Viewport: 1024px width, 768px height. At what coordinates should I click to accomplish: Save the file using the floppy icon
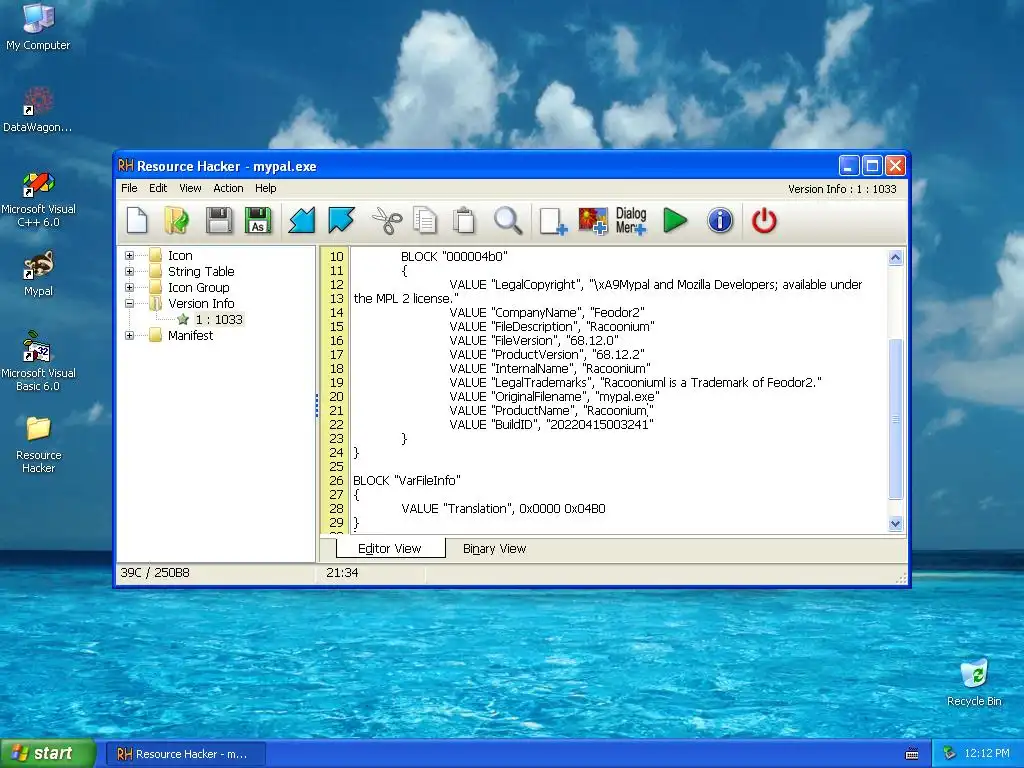point(219,221)
